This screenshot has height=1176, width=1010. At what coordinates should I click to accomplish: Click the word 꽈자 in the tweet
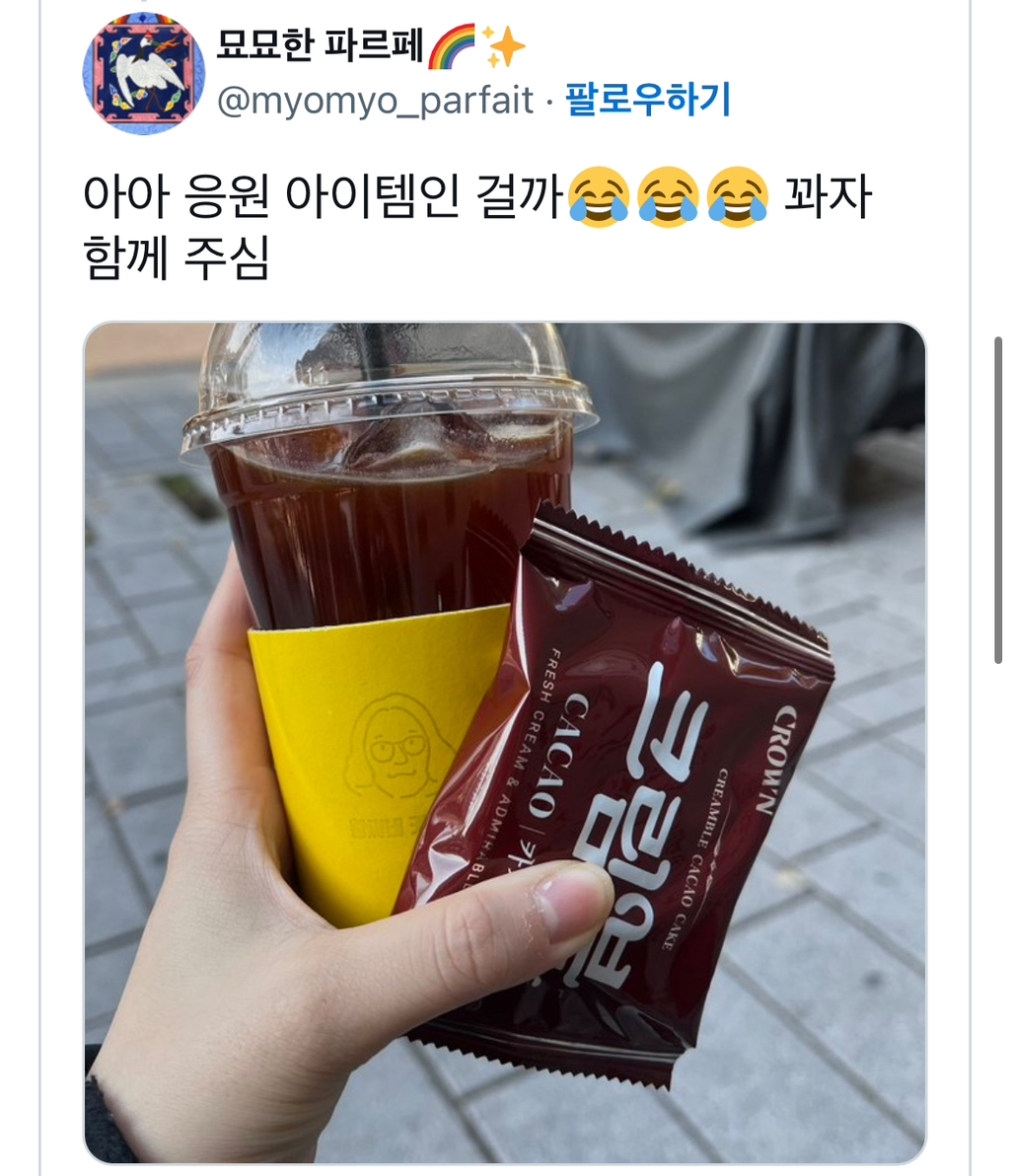828,196
